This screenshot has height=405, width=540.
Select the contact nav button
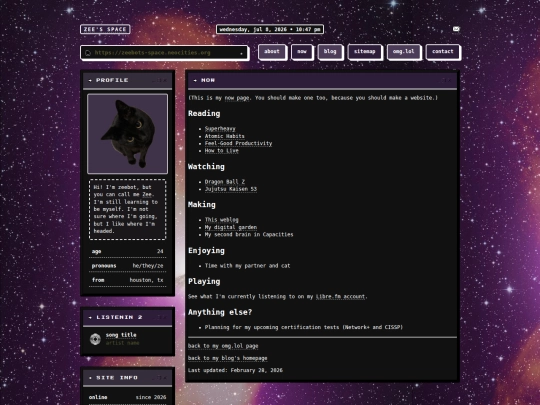pyautogui.click(x=443, y=52)
